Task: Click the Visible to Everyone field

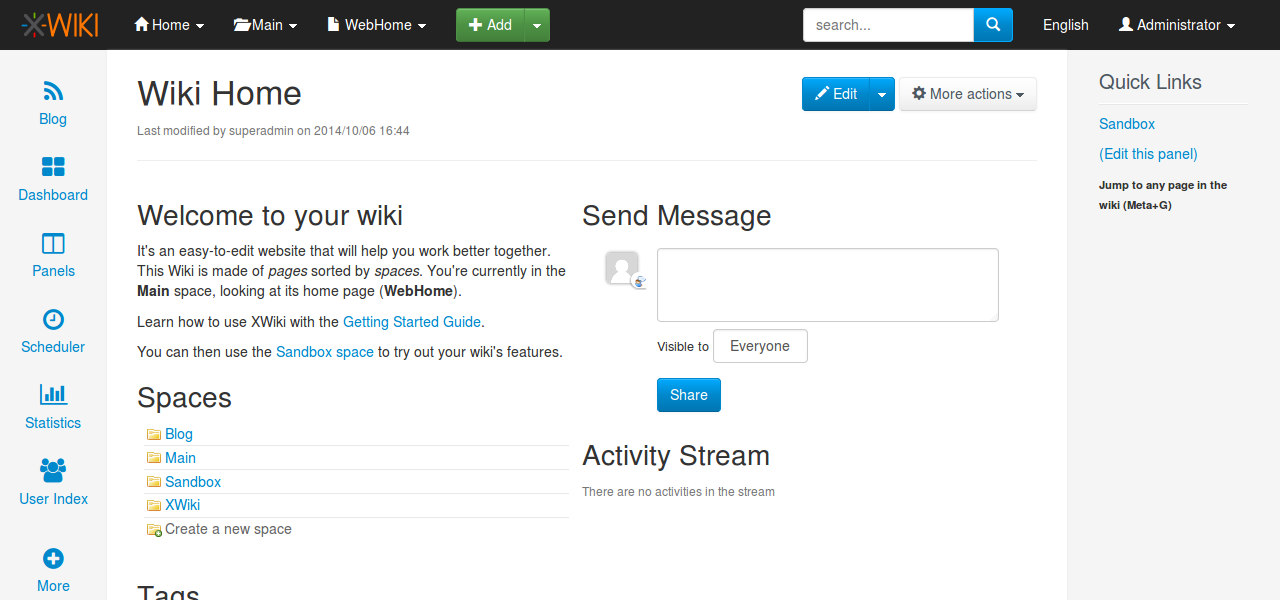Action: click(x=760, y=346)
